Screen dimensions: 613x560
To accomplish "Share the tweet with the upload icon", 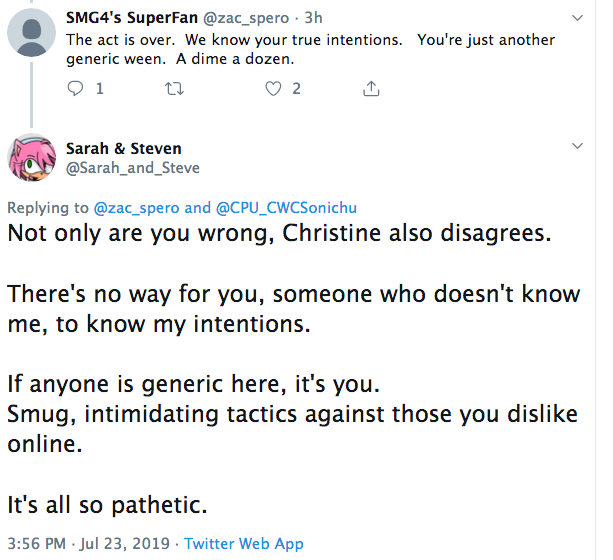I will point(370,89).
